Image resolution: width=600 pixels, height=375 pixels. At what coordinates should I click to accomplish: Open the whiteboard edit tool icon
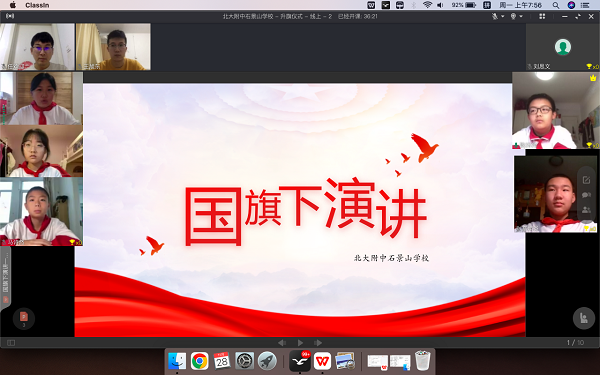pyautogui.click(x=586, y=180)
